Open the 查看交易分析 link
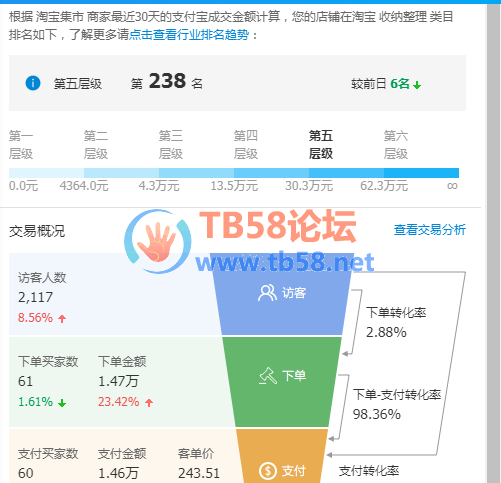 430,230
